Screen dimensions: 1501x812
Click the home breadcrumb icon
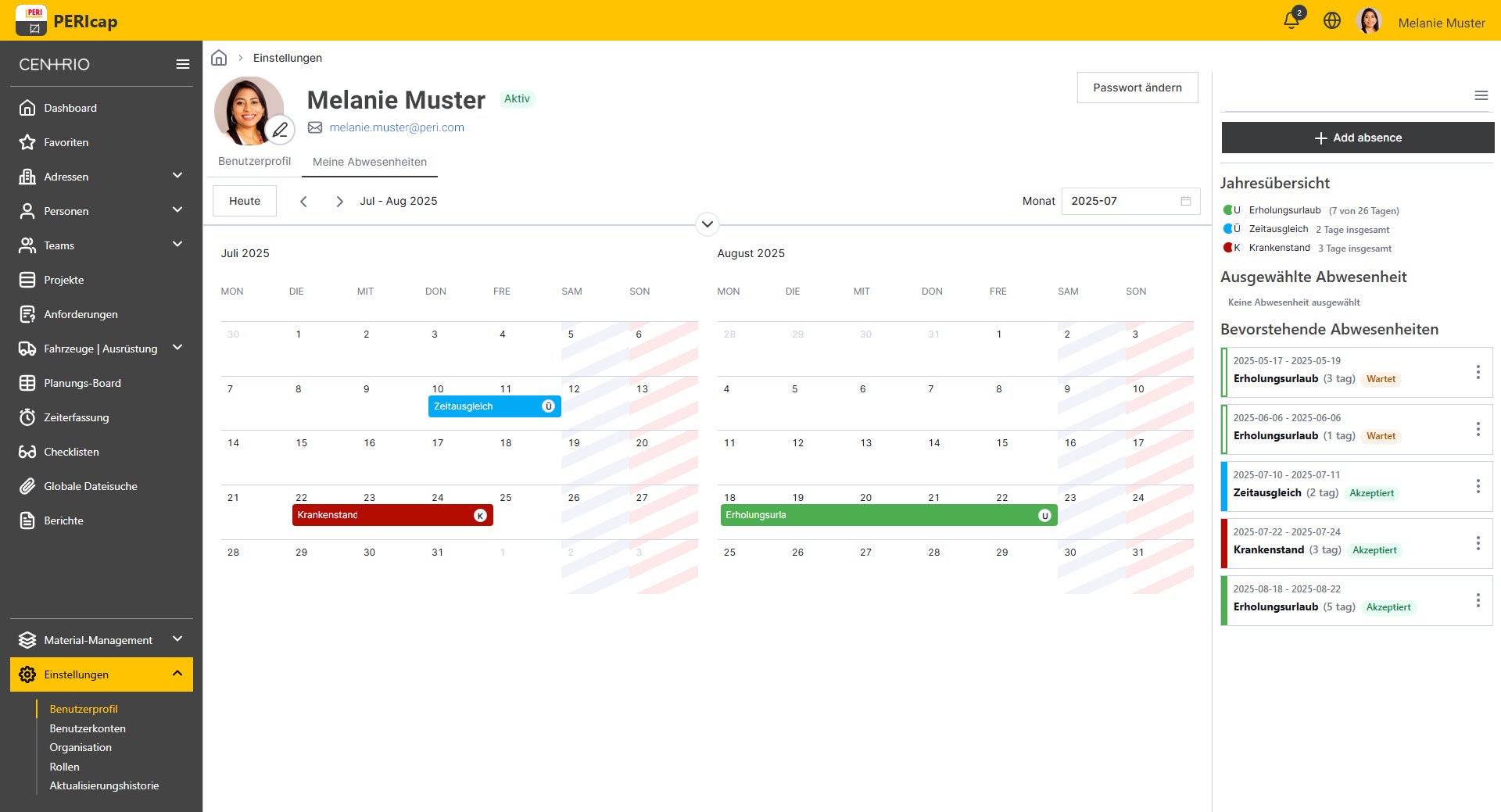point(219,58)
